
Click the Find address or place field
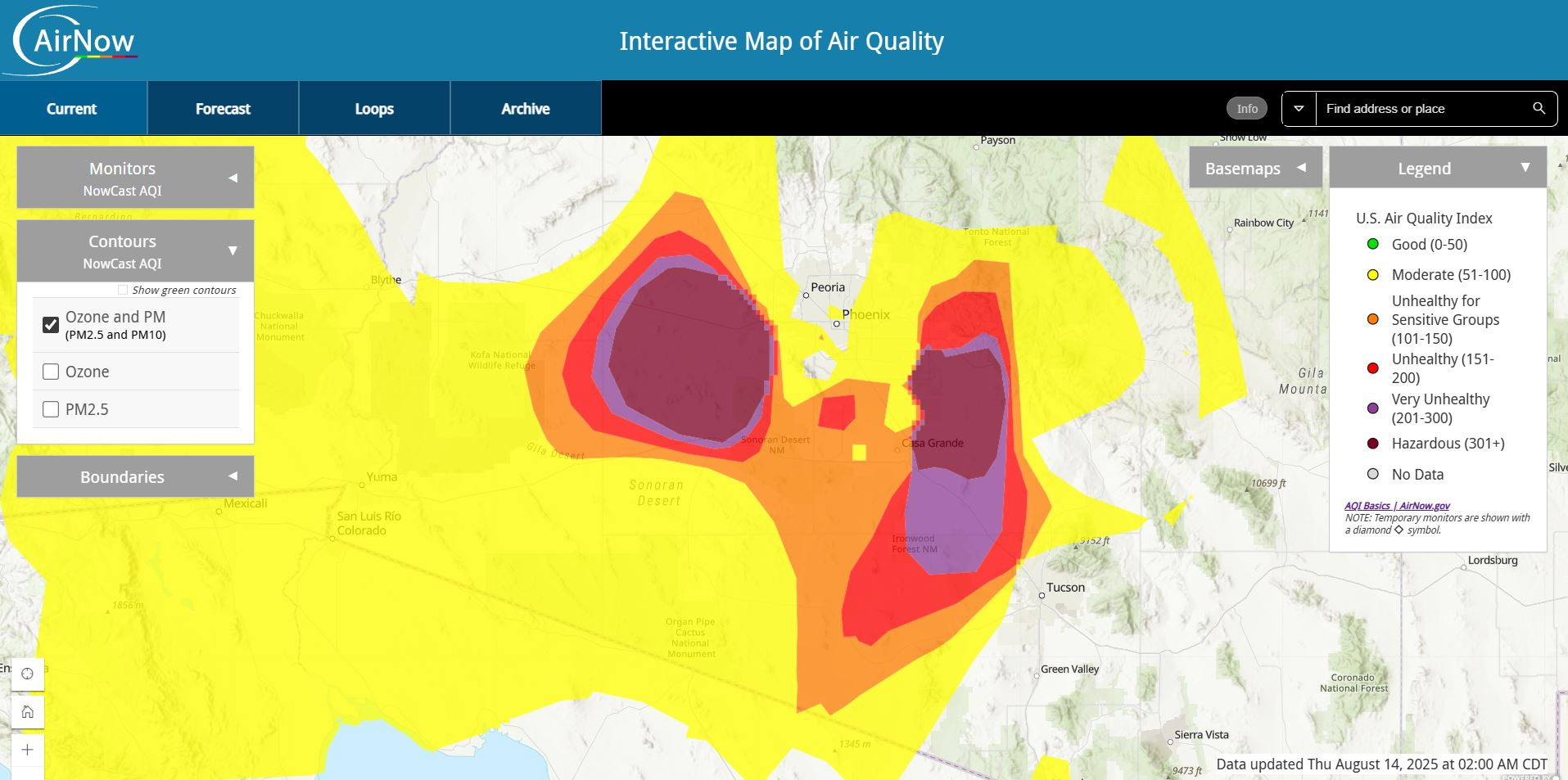1421,108
